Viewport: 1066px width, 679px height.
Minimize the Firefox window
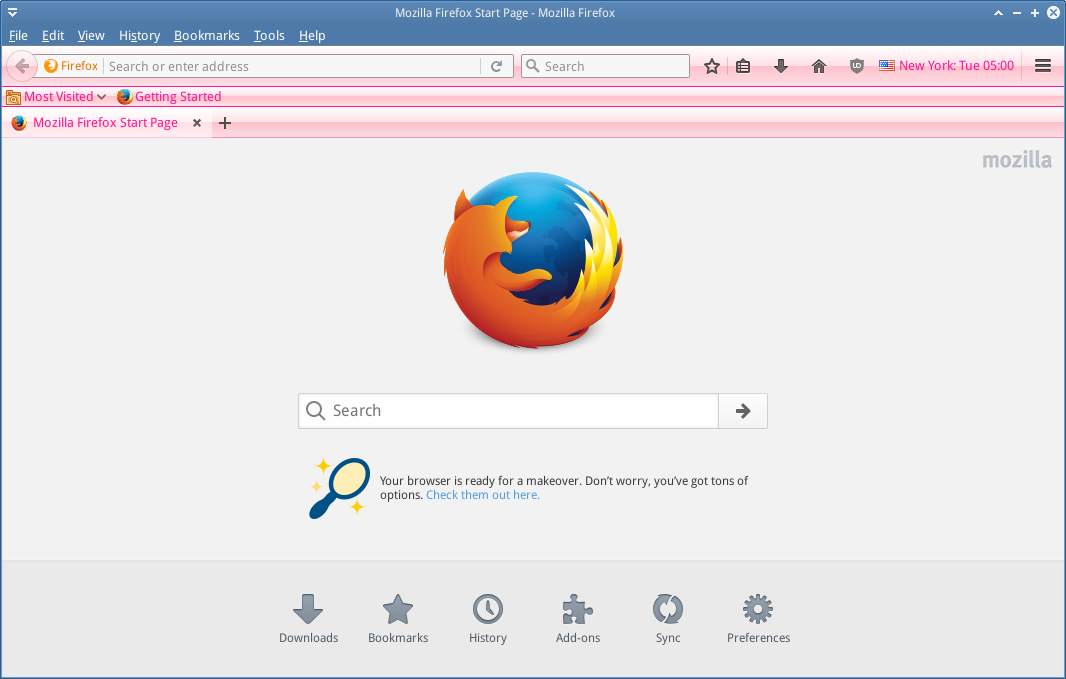tap(1016, 12)
